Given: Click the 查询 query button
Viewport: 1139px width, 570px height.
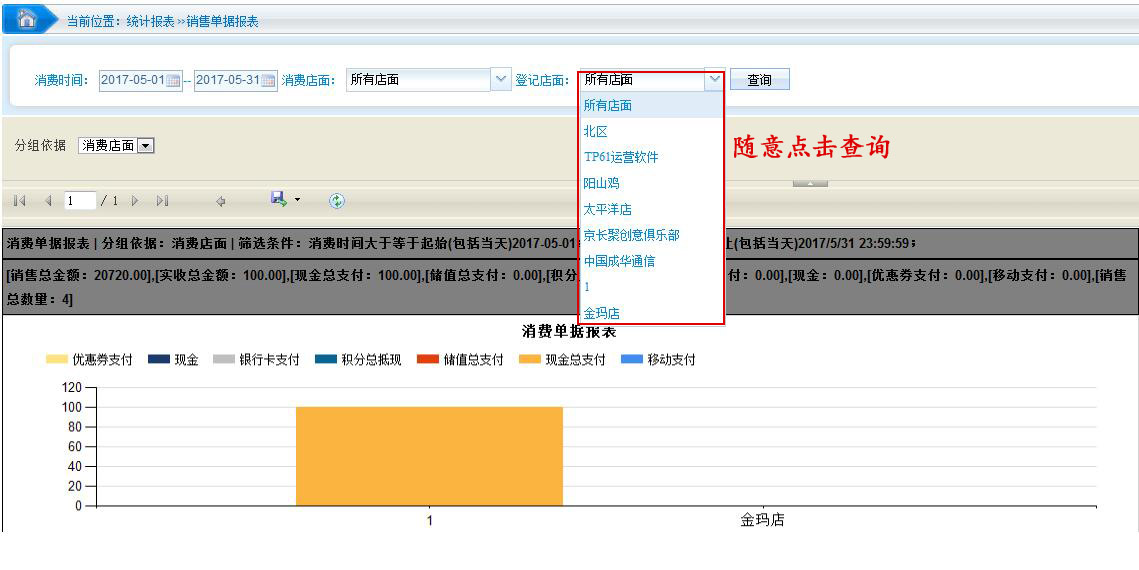Looking at the screenshot, I should (x=759, y=80).
